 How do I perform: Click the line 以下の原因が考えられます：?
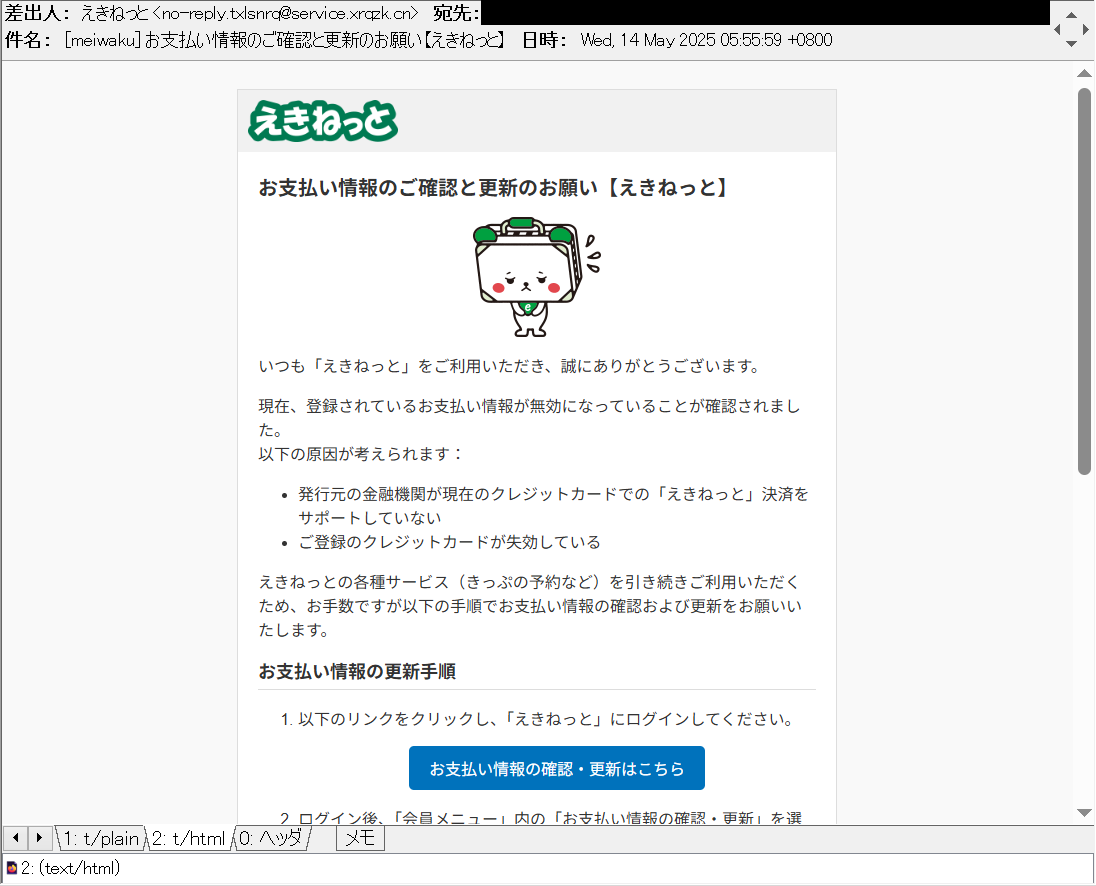point(361,454)
